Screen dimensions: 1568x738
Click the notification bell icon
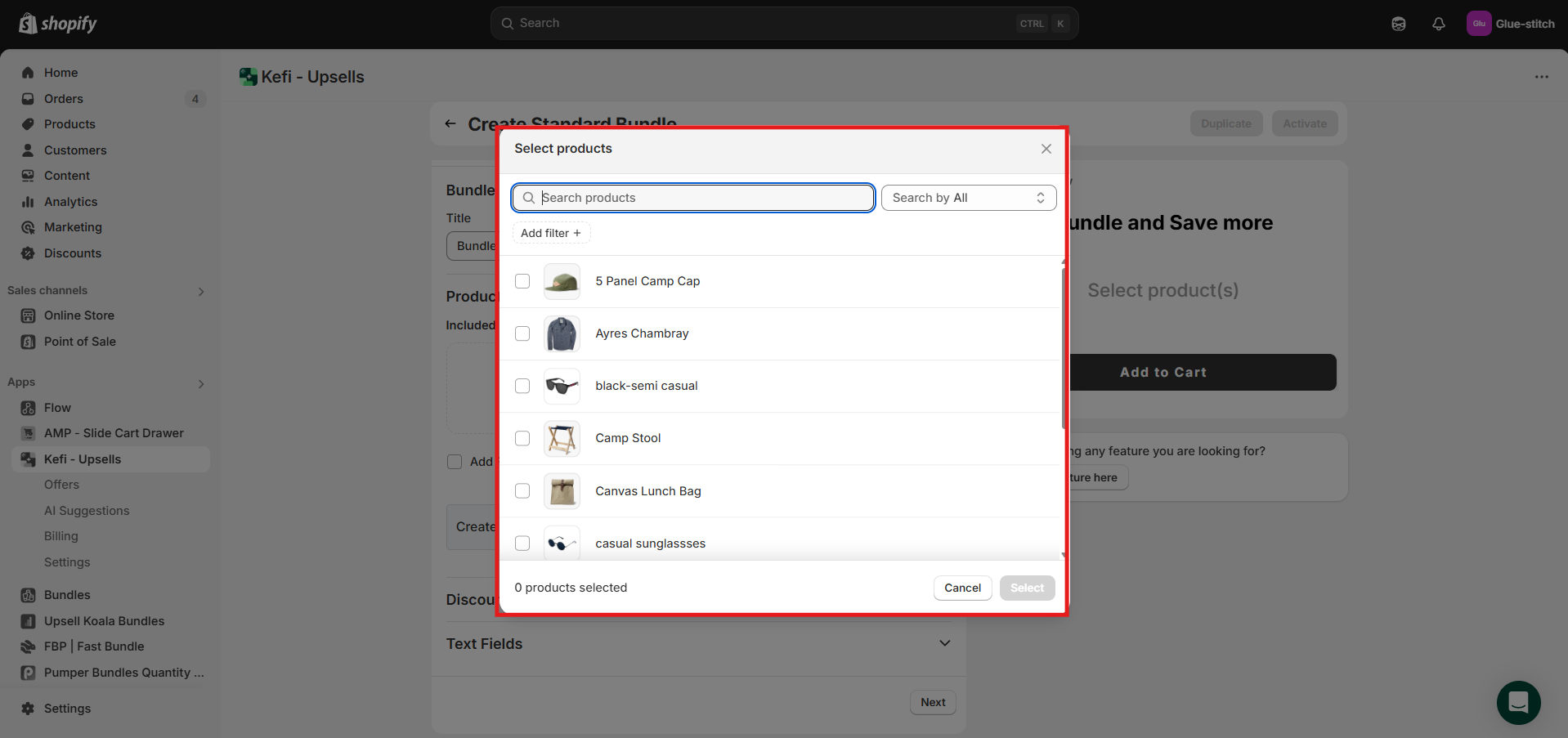(1438, 24)
